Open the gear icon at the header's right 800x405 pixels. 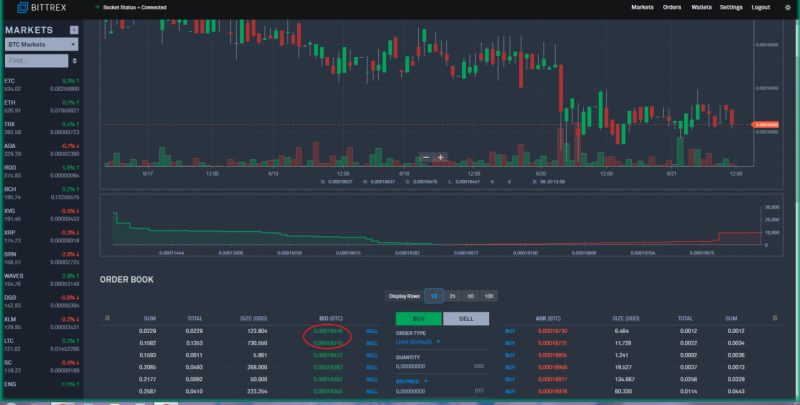click(x=787, y=7)
